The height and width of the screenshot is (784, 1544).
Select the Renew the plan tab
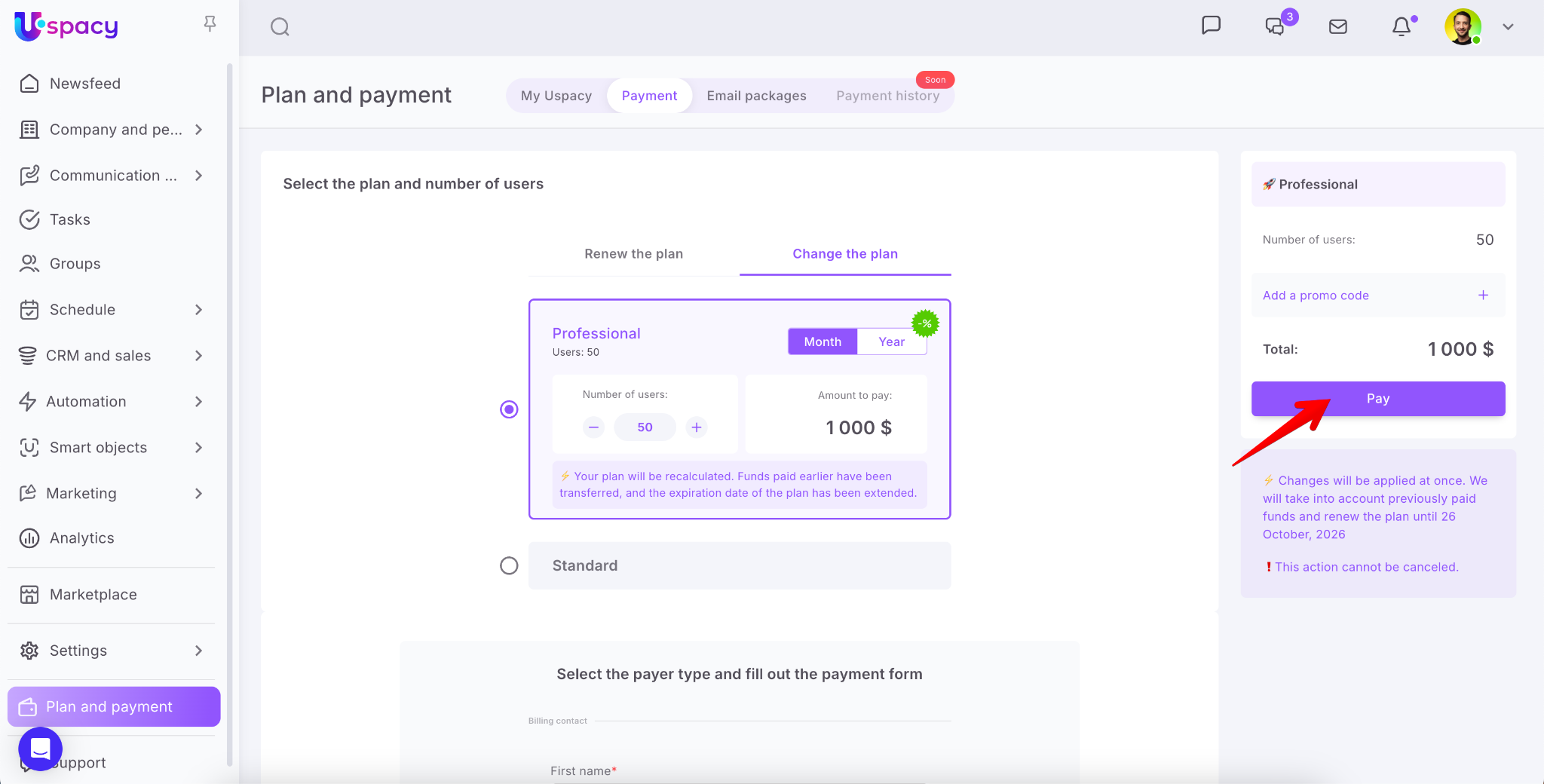click(x=633, y=254)
